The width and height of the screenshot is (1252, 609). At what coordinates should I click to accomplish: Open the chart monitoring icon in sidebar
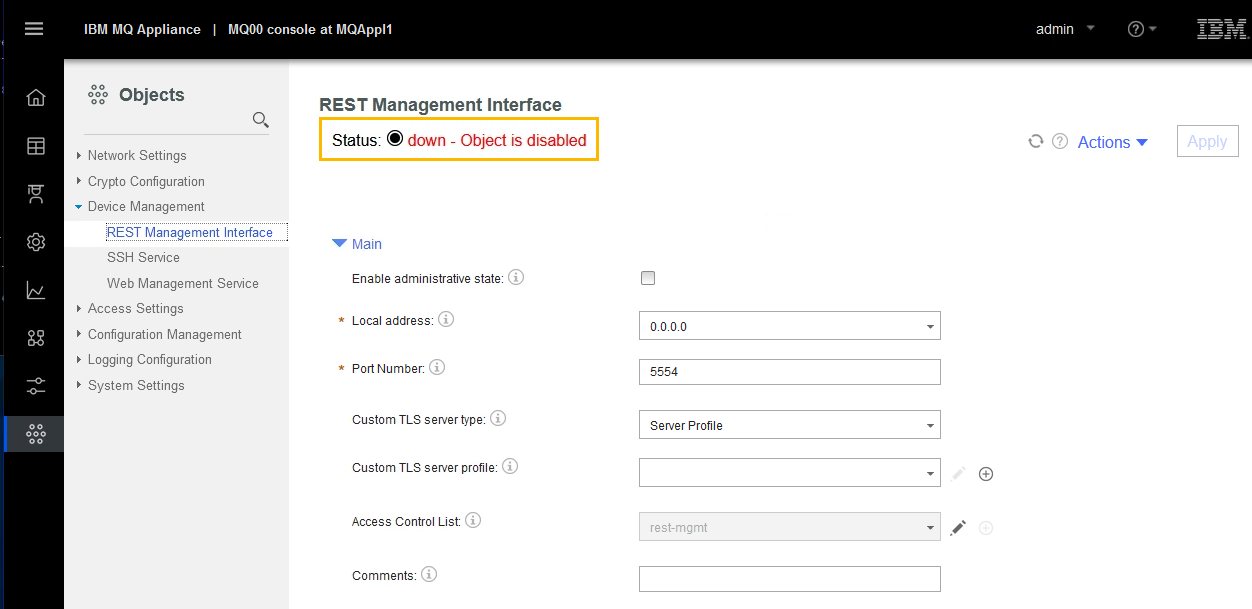tap(36, 290)
